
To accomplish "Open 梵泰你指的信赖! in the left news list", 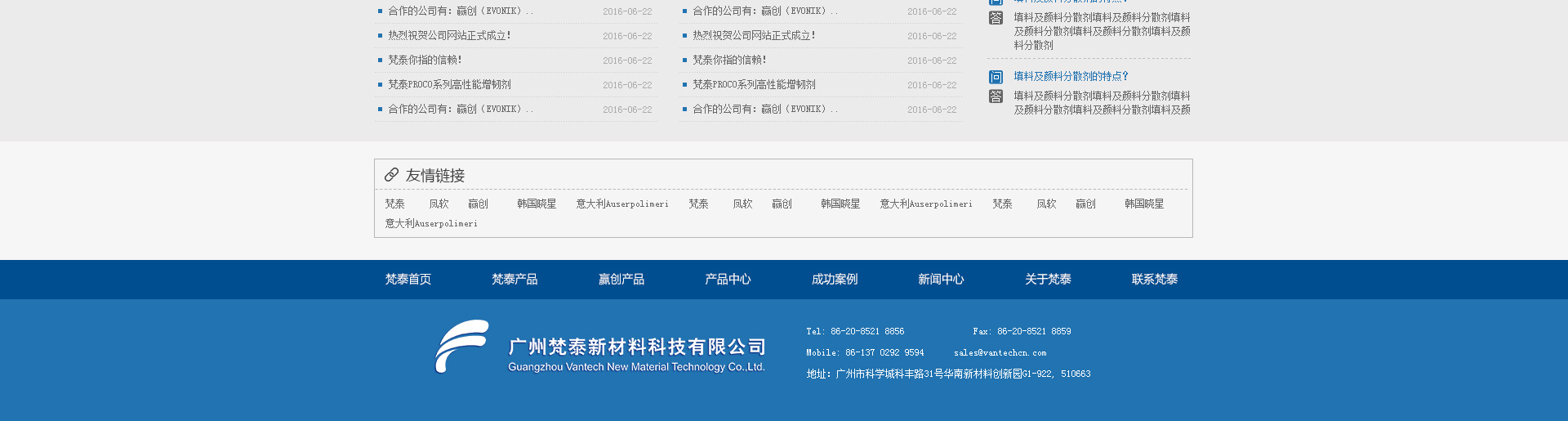I will 425,60.
